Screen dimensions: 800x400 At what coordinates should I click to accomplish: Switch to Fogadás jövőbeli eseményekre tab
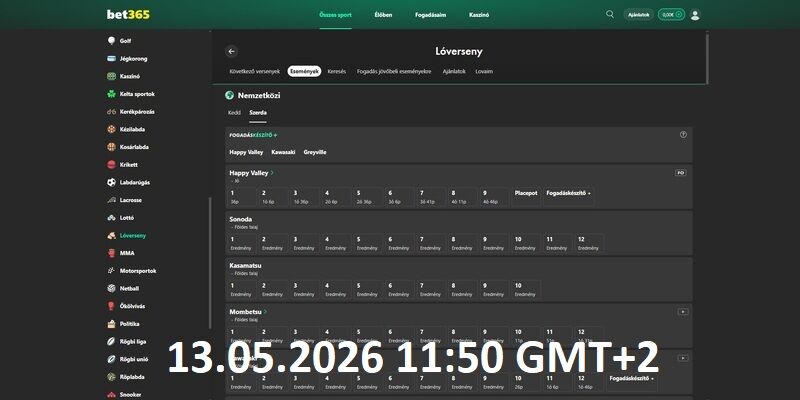click(x=394, y=71)
